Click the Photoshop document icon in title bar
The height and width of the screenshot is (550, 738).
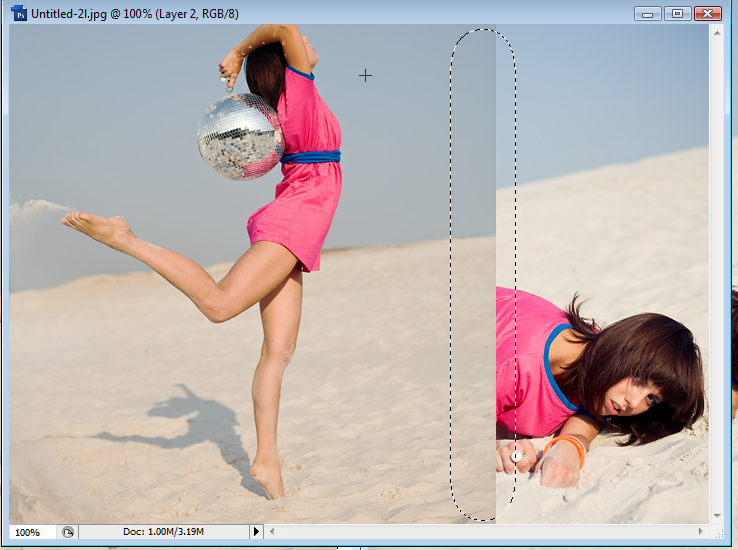(19, 13)
